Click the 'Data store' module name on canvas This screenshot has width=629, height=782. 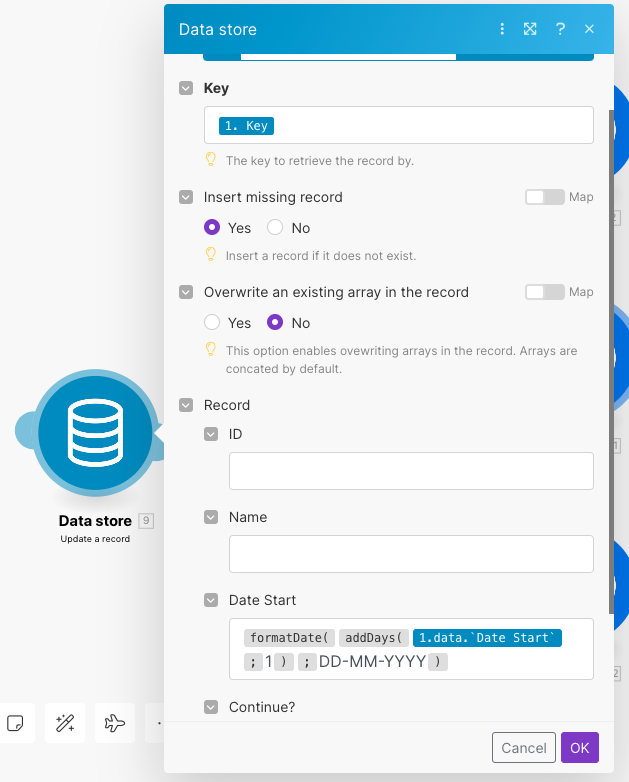(x=95, y=521)
